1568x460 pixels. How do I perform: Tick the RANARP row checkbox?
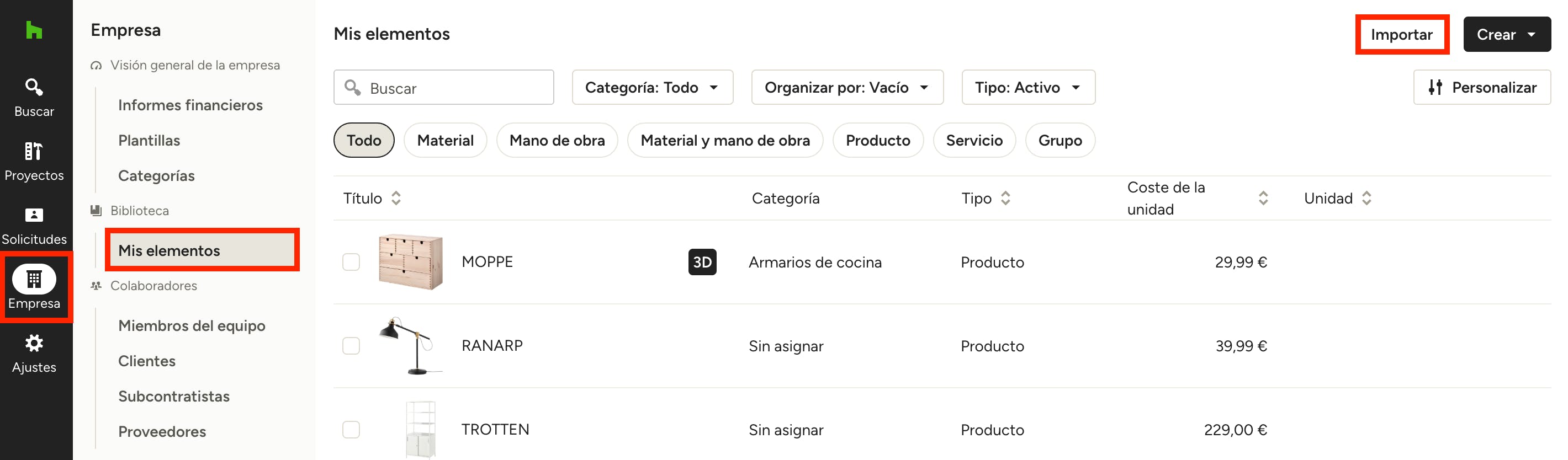[x=351, y=346]
